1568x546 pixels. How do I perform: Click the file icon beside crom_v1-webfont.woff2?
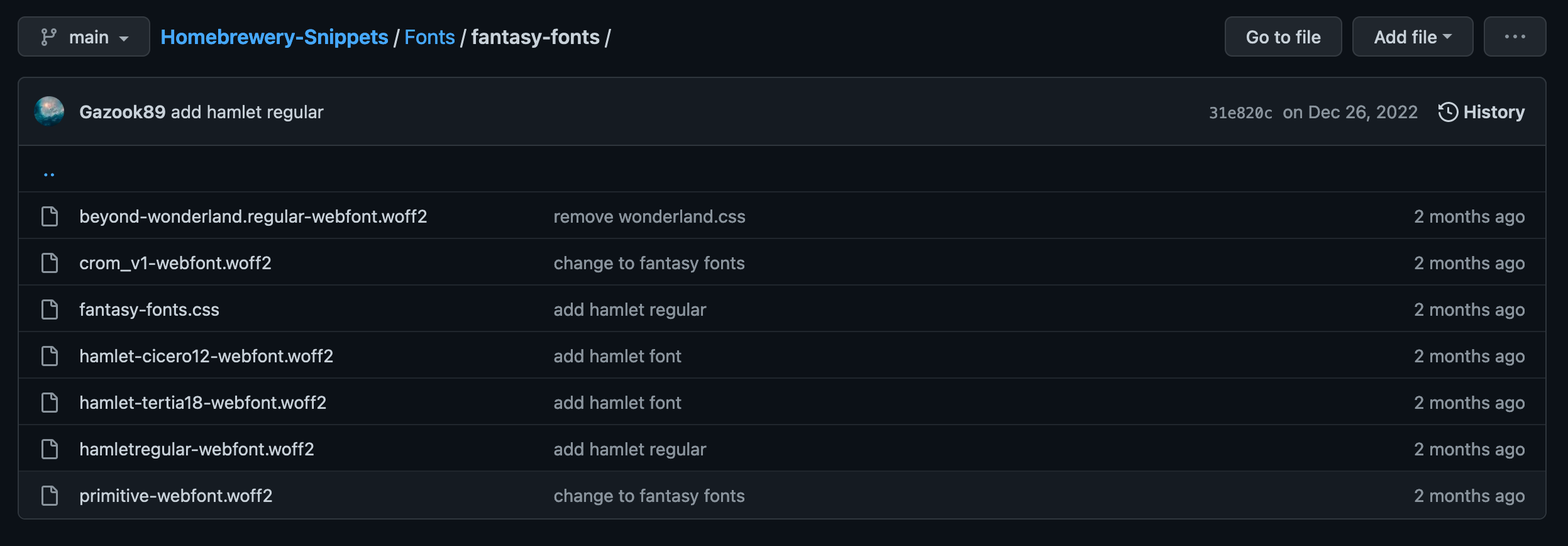tap(50, 263)
